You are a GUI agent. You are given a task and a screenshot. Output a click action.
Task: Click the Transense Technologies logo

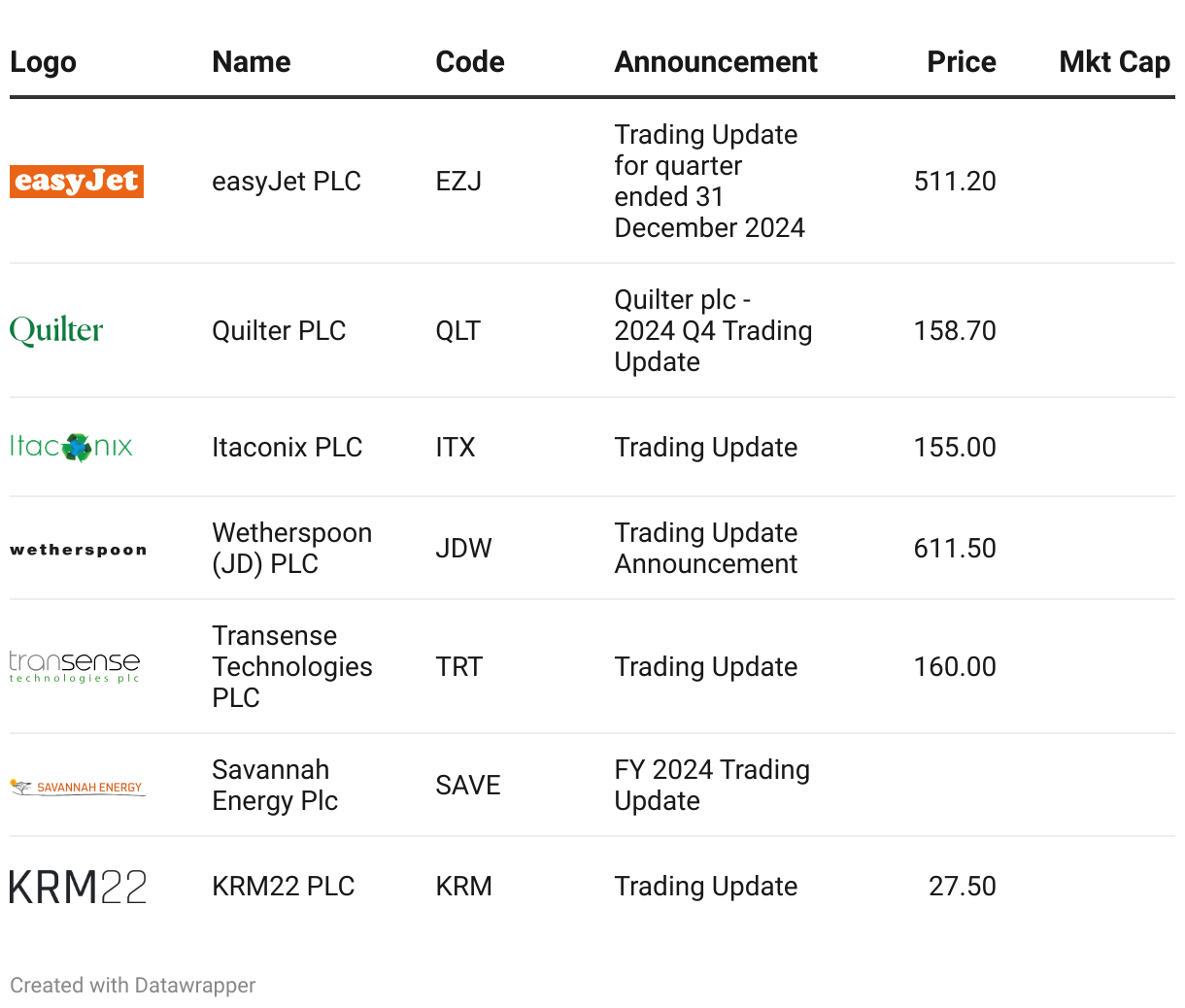coord(75,666)
